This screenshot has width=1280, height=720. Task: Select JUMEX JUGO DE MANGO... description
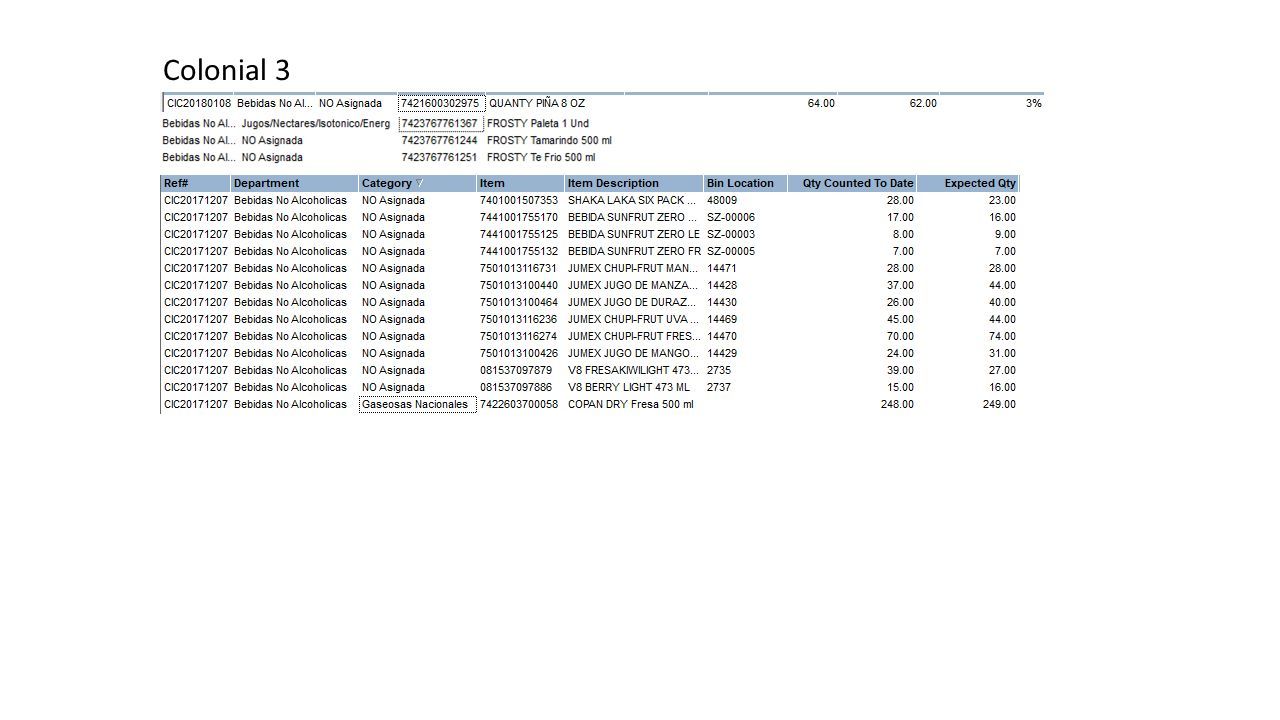633,353
